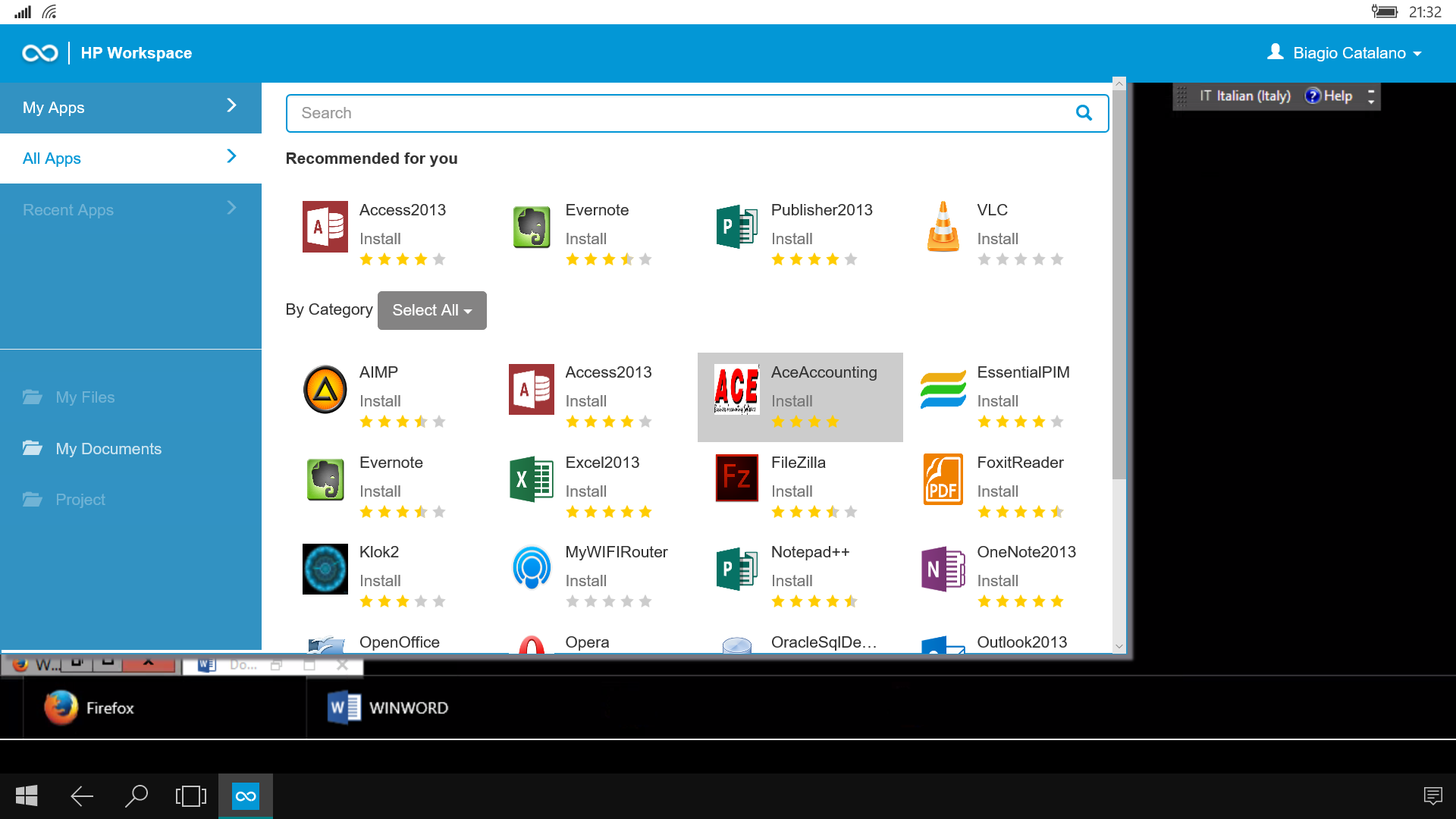Click the OpenOffice app name
The width and height of the screenshot is (1456, 819).
coord(400,642)
